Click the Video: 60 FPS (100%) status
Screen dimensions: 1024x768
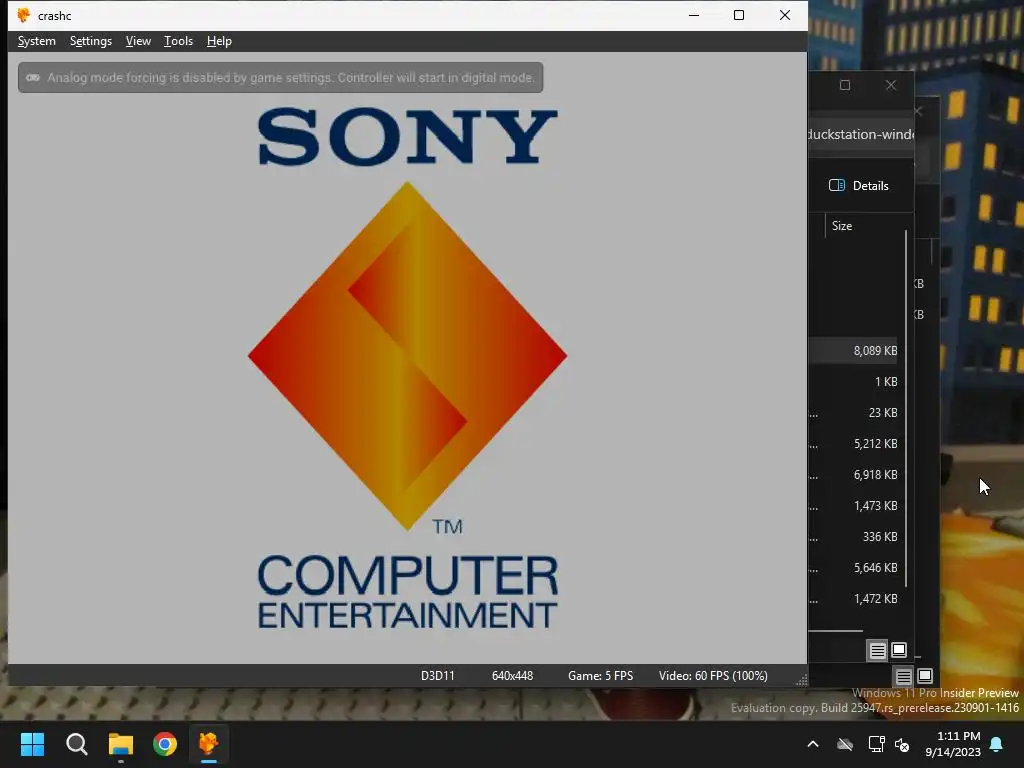pos(713,676)
